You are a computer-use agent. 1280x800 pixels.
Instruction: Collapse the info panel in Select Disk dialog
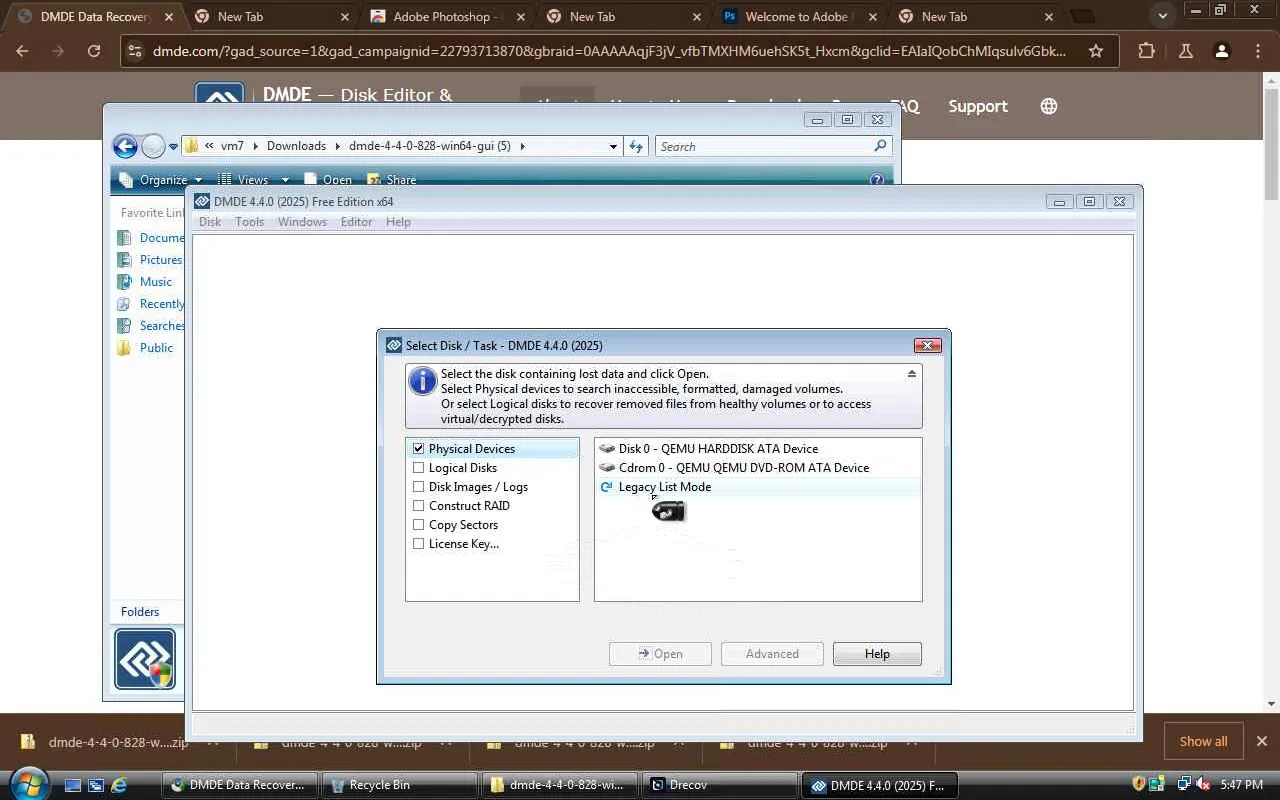click(x=911, y=374)
